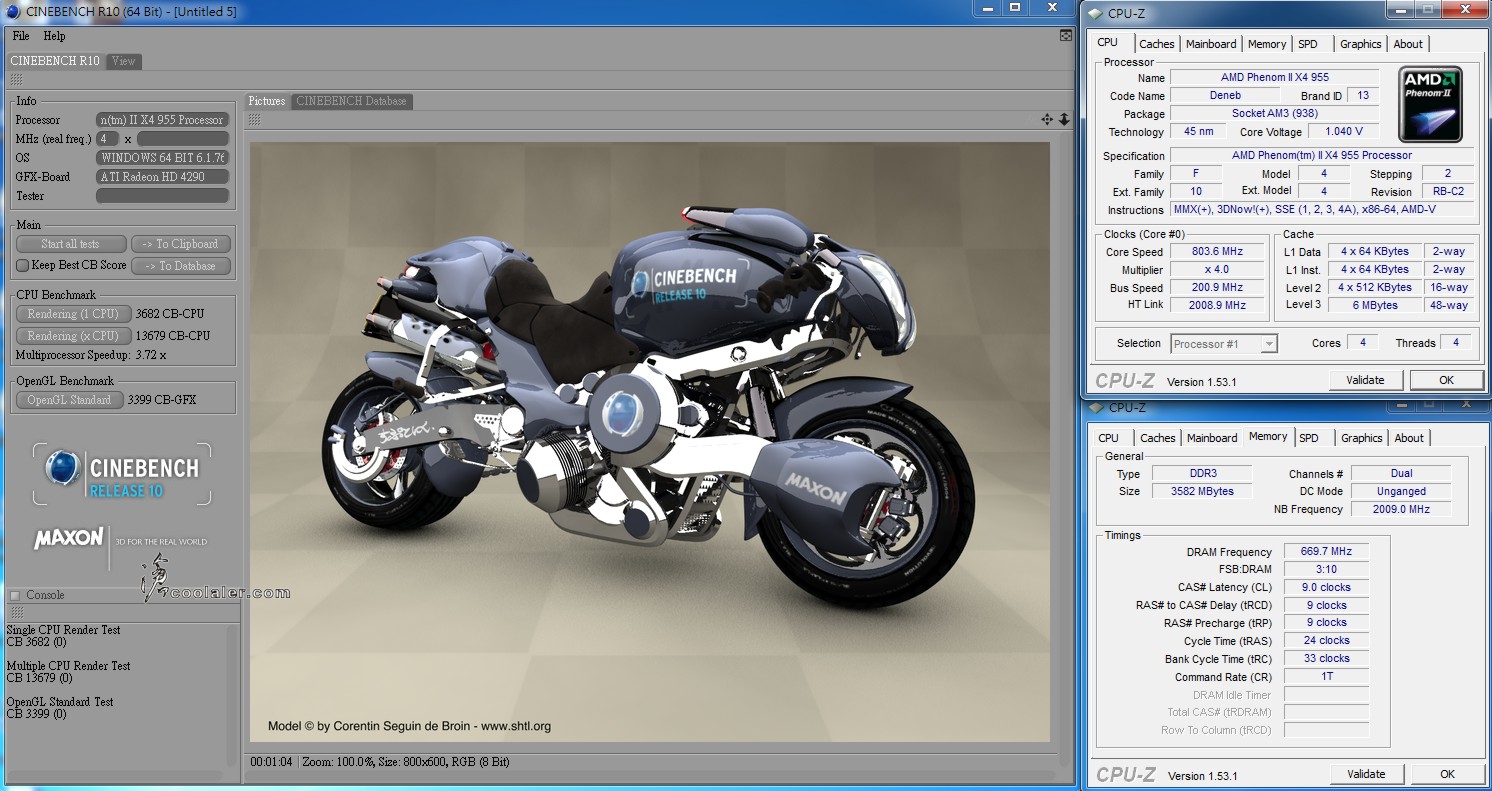Viewport: 1492px width, 791px height.
Task: Click the OS field WINDOWS 64 BIT
Action: (x=162, y=158)
